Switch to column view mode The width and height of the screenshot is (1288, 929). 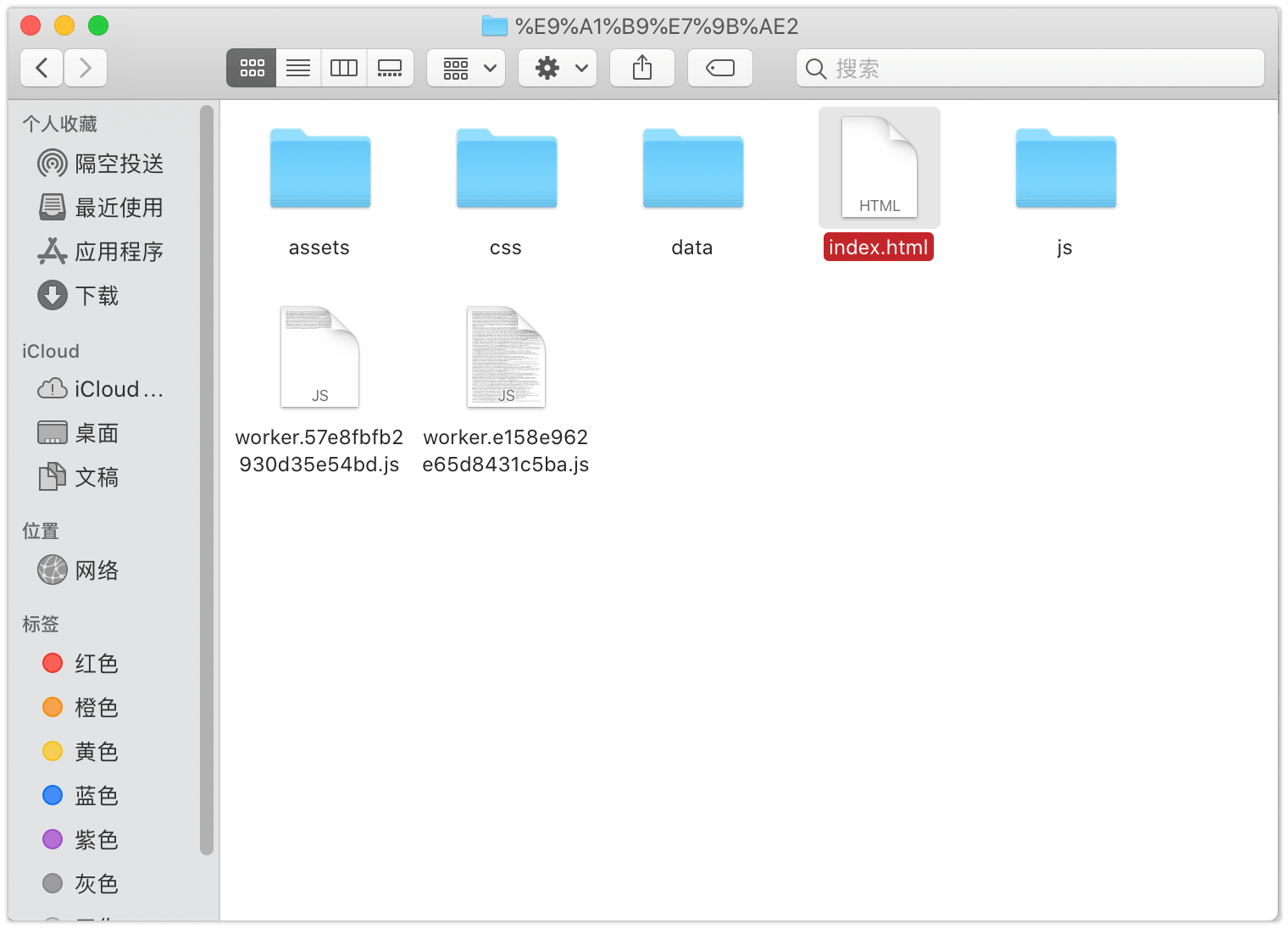(344, 68)
